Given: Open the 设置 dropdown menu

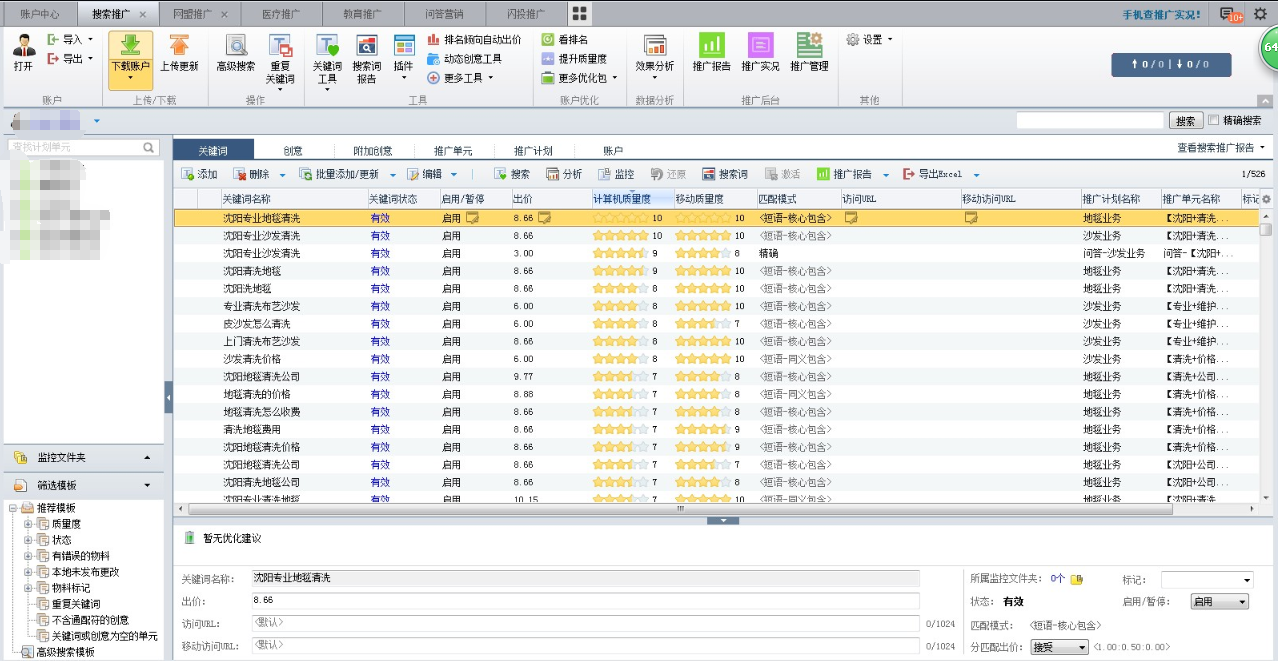Looking at the screenshot, I should (x=869, y=40).
